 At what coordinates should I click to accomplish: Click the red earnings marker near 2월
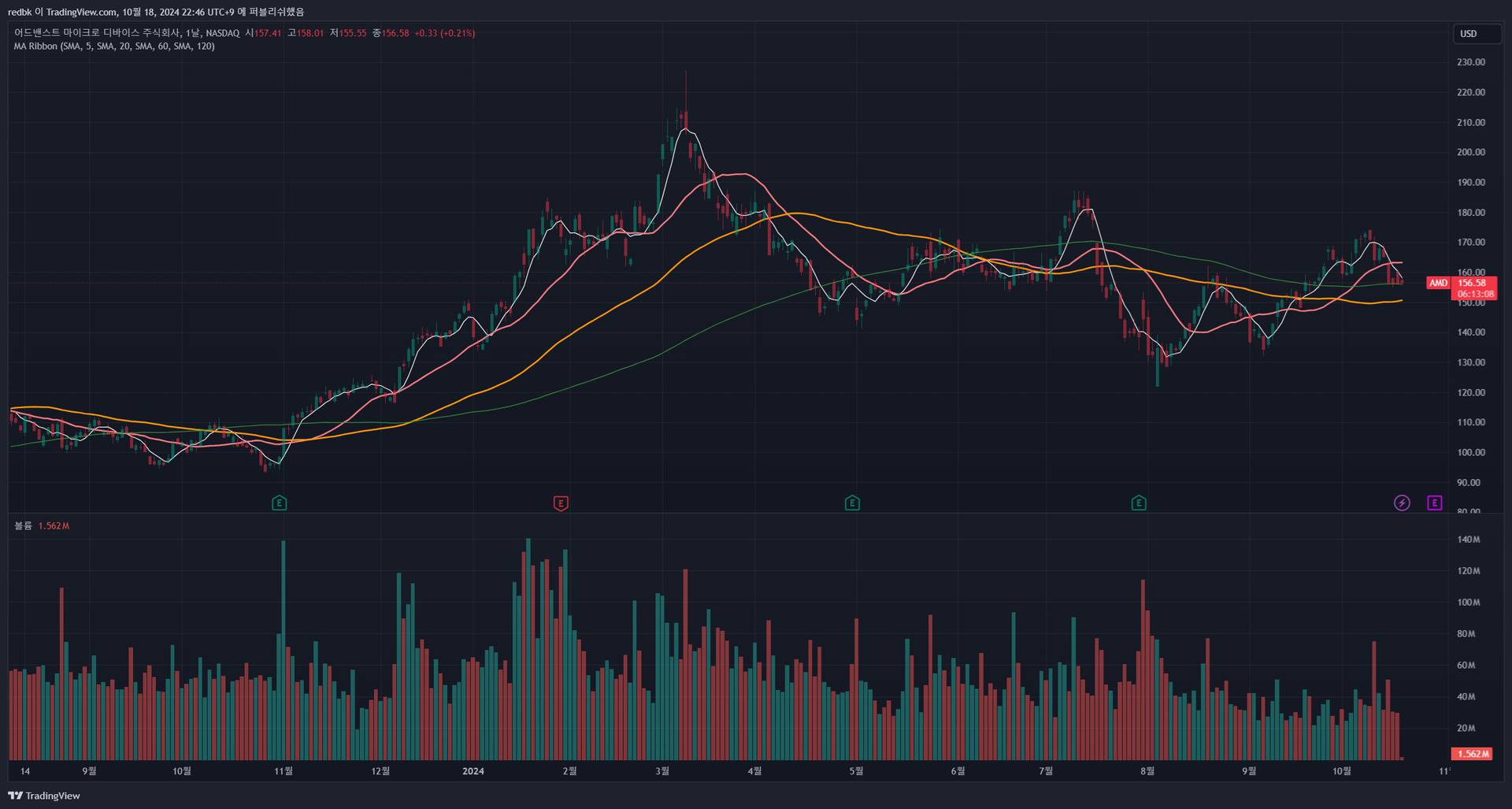pyautogui.click(x=561, y=503)
